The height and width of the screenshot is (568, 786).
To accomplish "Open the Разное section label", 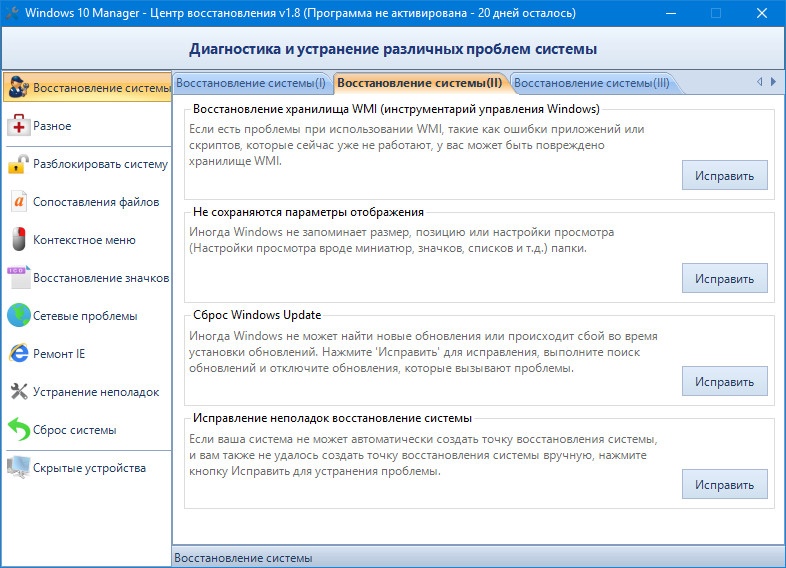I will click(52, 126).
